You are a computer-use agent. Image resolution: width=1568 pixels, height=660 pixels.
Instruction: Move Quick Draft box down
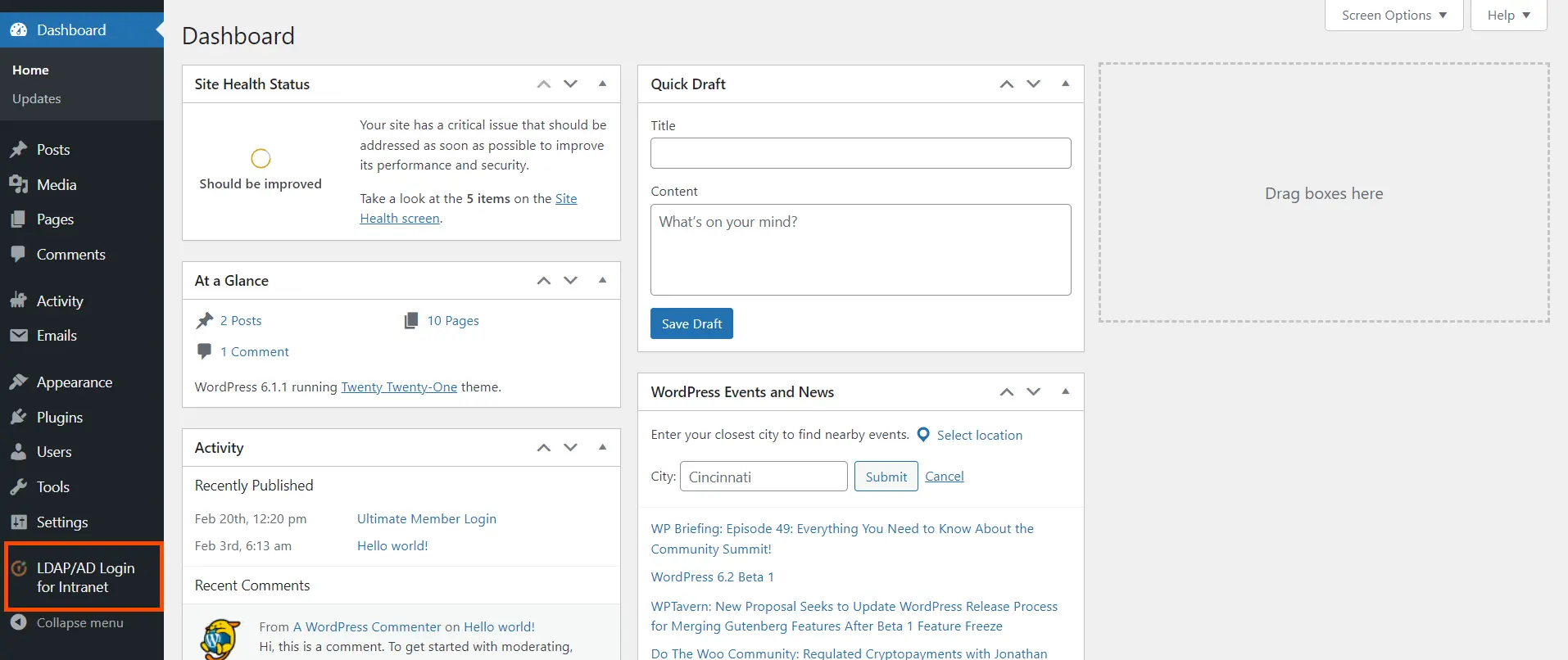1034,84
